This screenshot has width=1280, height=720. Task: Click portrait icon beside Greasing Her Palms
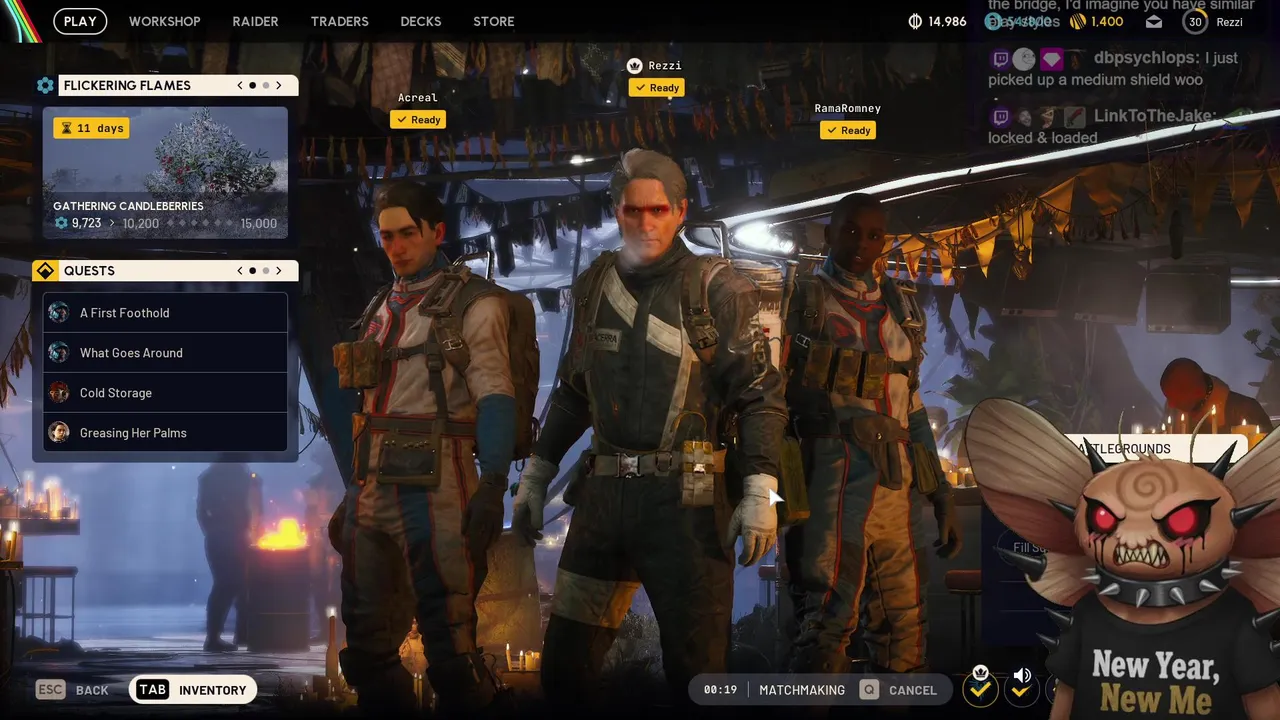click(59, 432)
